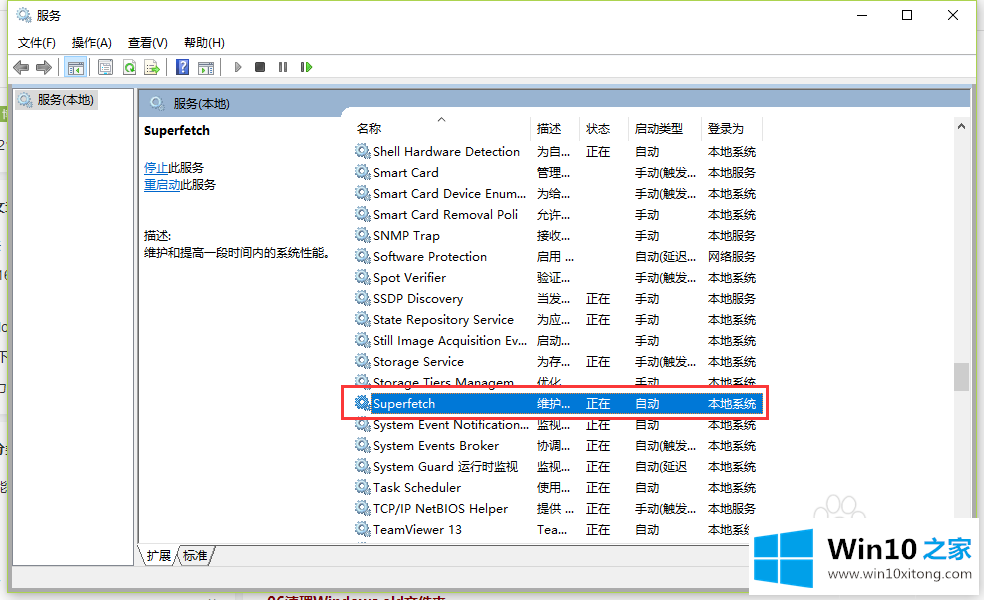
Task: Click the scroll up arrow of services list
Action: 961,127
